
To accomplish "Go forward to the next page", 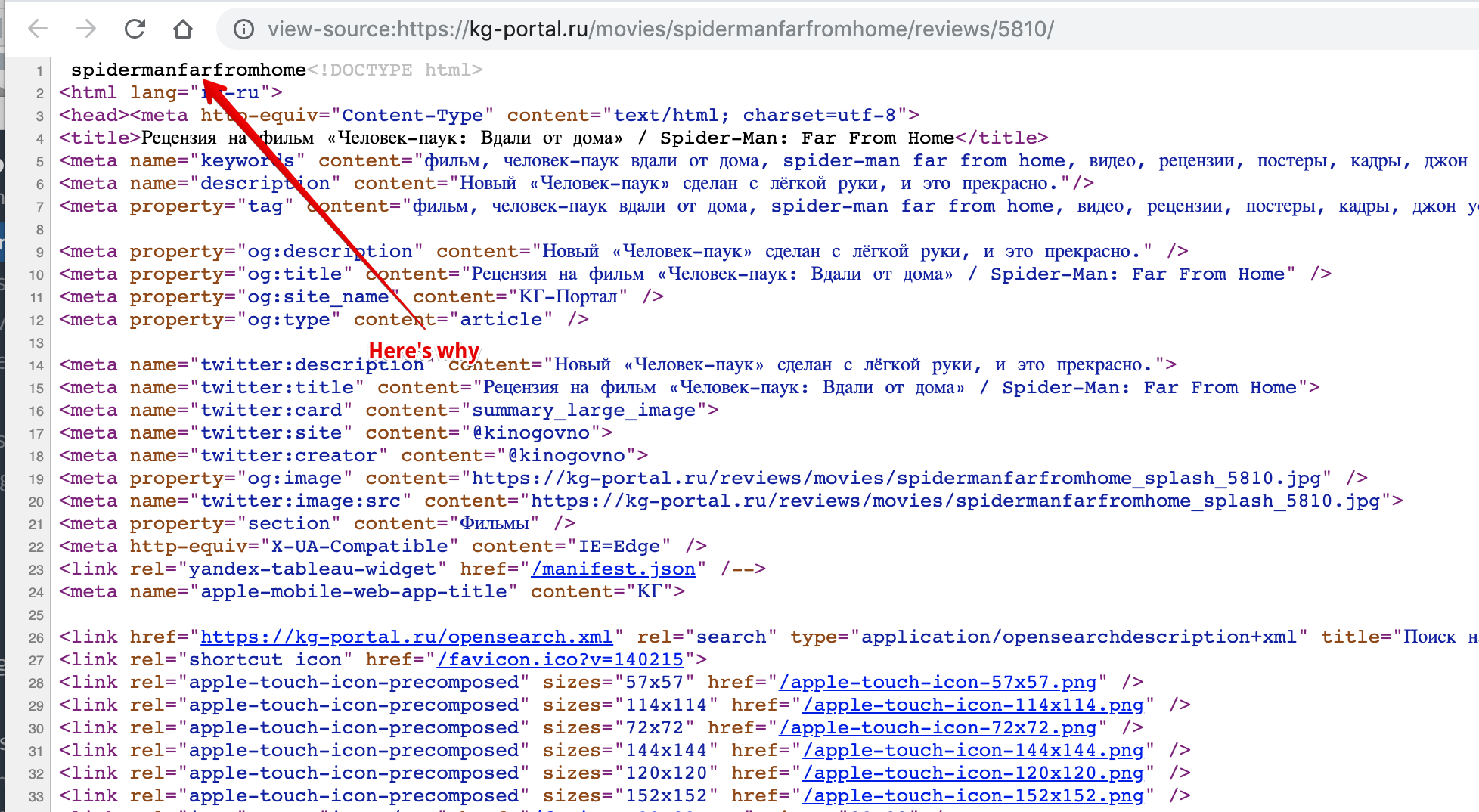I will tap(86, 29).
